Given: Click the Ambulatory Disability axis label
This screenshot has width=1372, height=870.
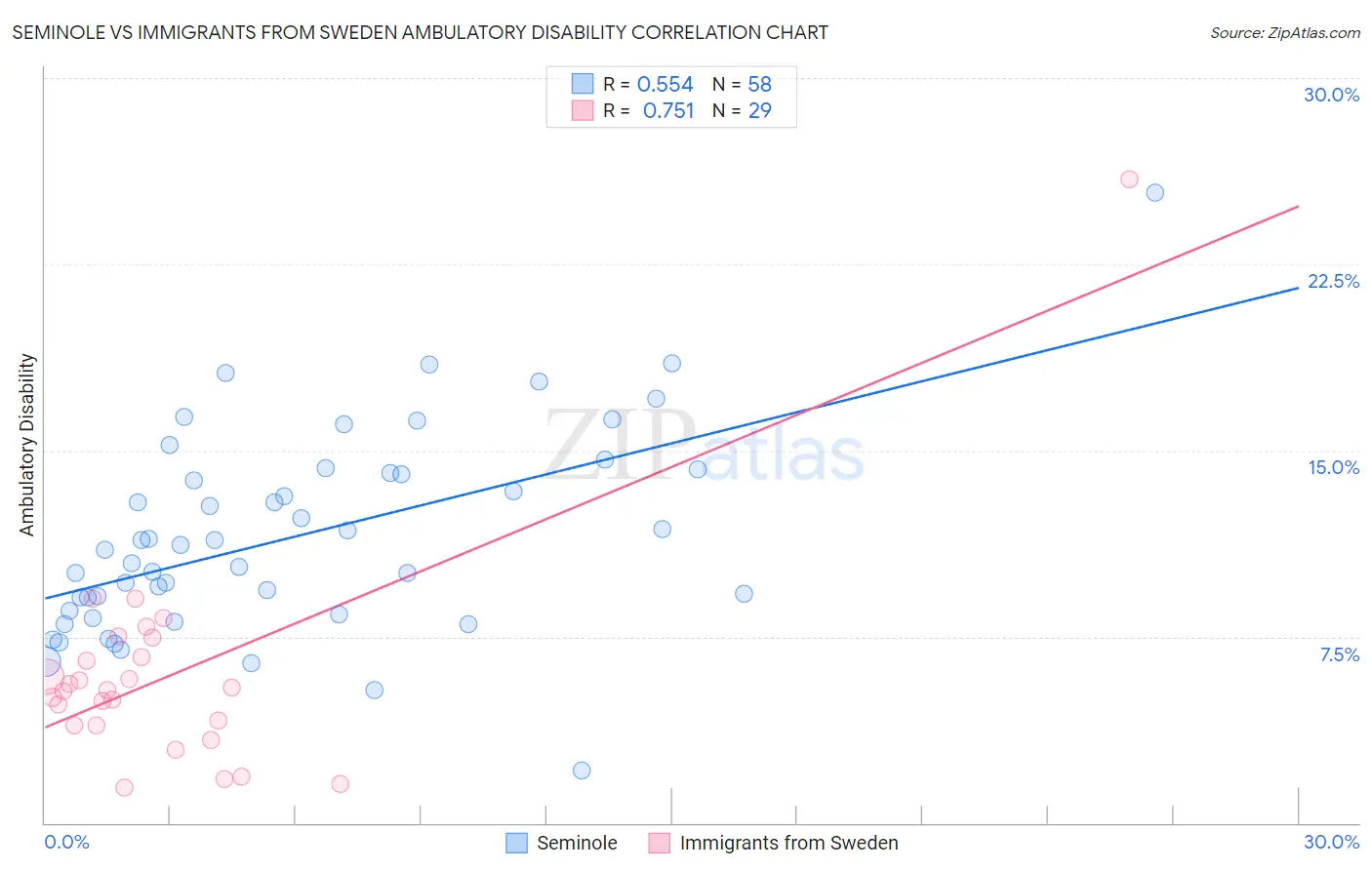Looking at the screenshot, I should click(27, 445).
